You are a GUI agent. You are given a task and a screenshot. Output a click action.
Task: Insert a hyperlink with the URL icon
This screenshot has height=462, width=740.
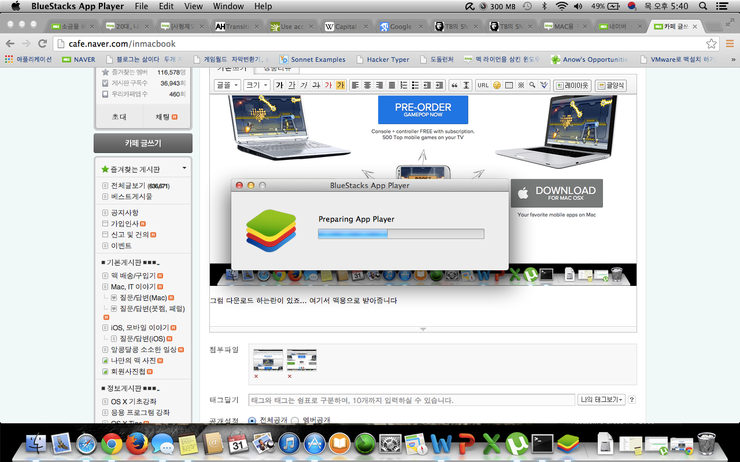click(483, 85)
